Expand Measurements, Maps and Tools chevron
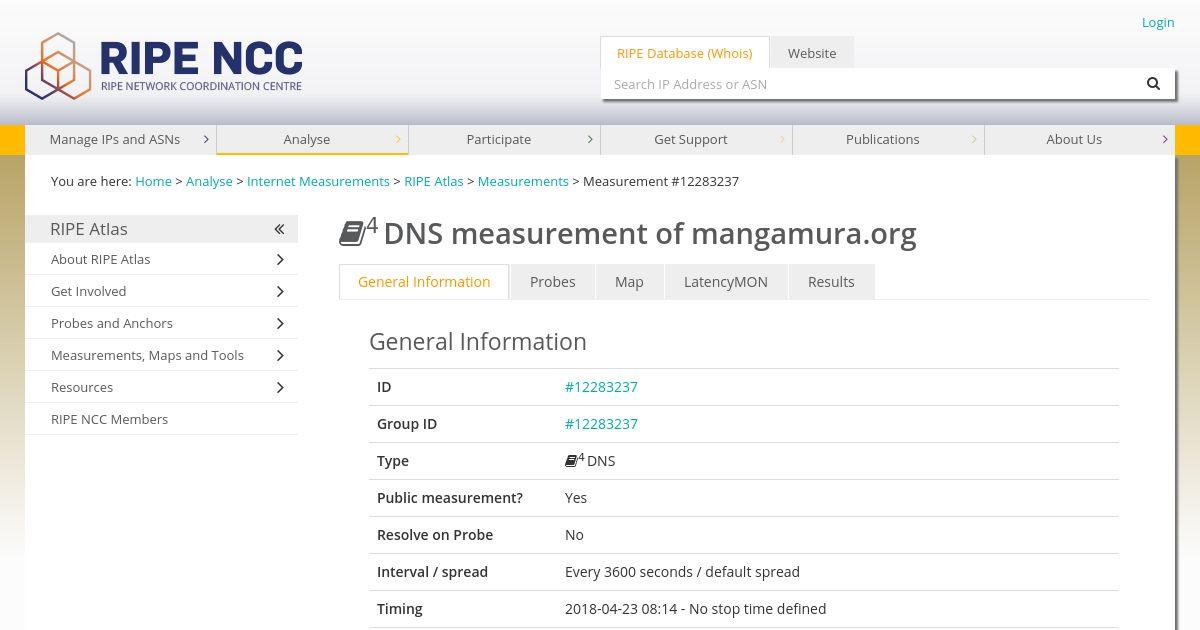This screenshot has height=630, width=1200. click(280, 355)
